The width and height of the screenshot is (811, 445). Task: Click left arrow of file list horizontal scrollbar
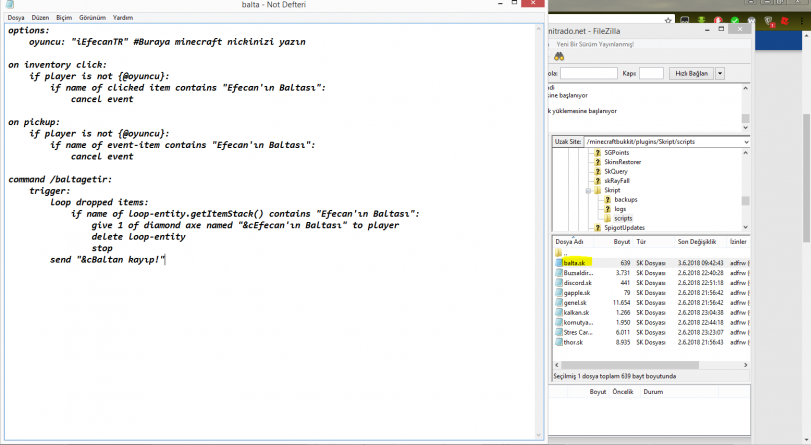pyautogui.click(x=557, y=365)
